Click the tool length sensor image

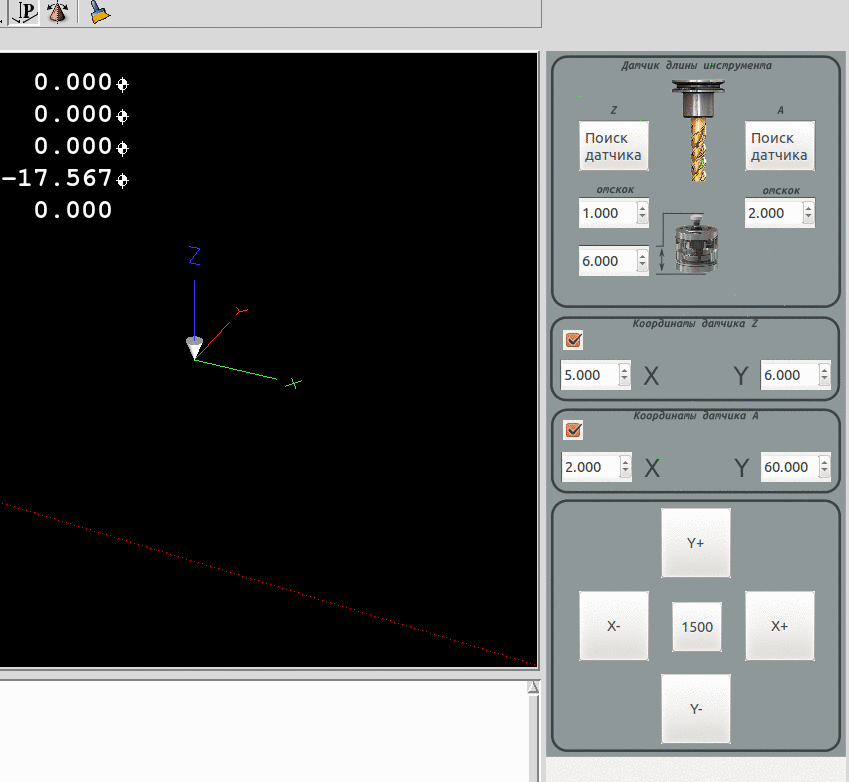tap(696, 243)
